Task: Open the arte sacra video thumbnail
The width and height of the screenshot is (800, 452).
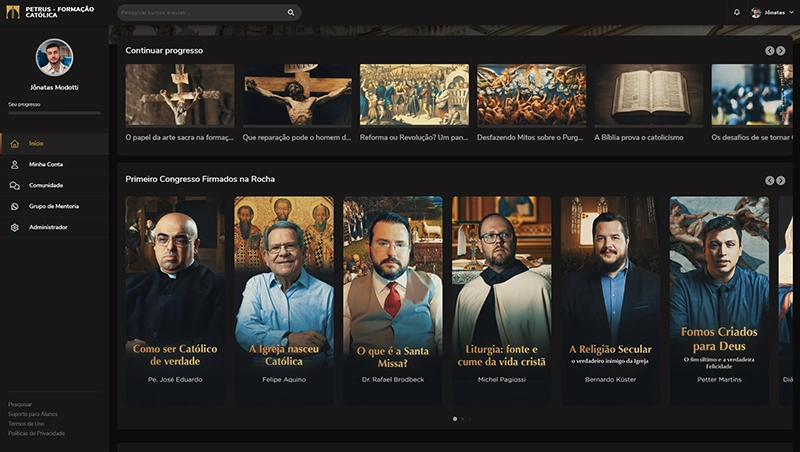Action: tap(180, 95)
